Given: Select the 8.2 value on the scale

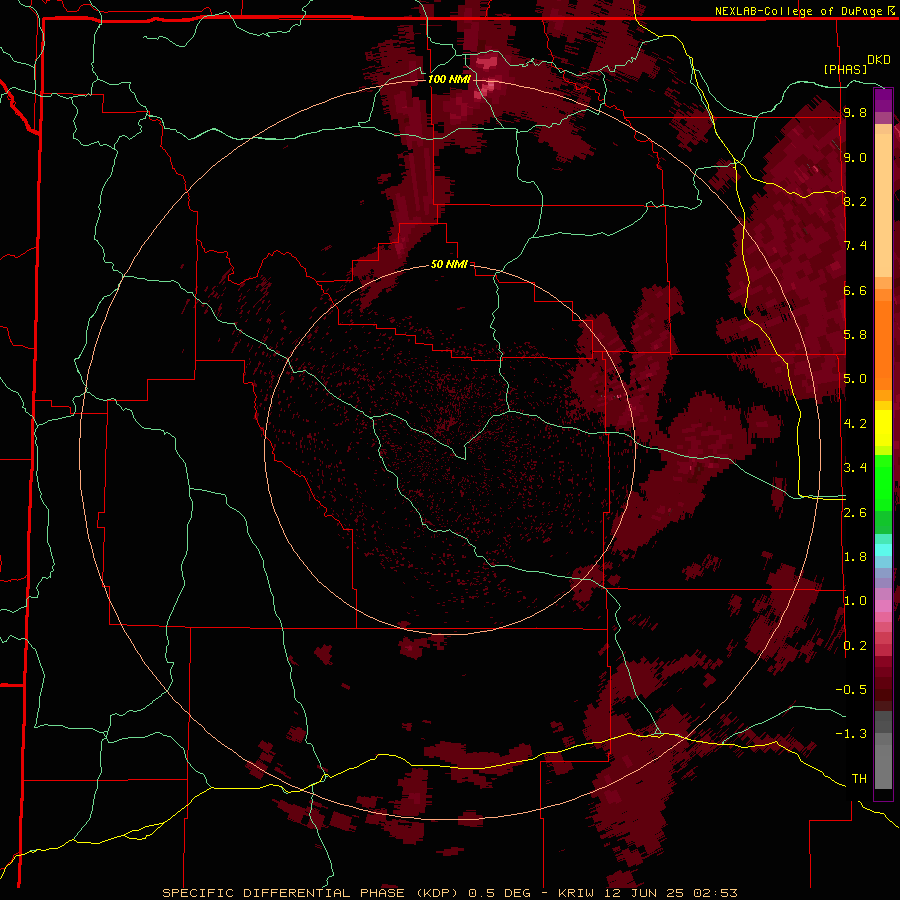Looking at the screenshot, I should pos(855,201).
